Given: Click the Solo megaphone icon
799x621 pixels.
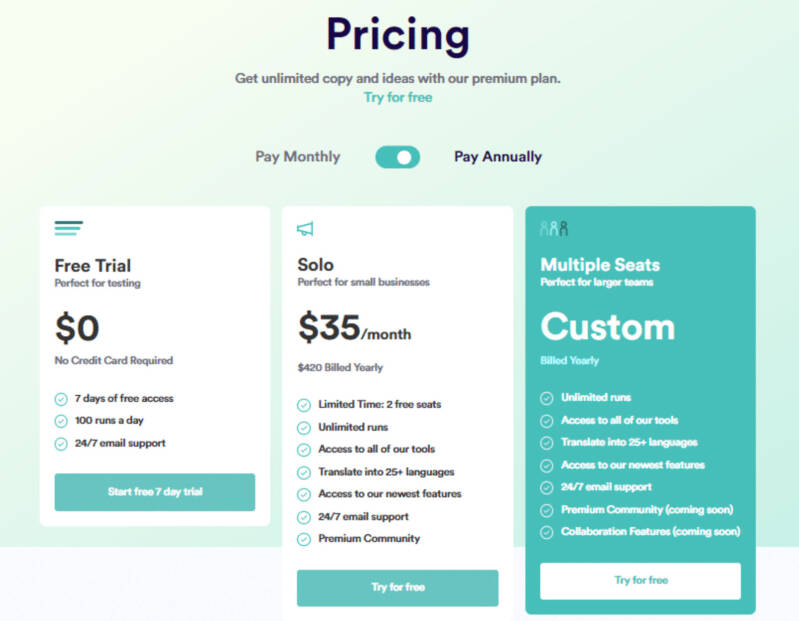Looking at the screenshot, I should pyautogui.click(x=305, y=229).
